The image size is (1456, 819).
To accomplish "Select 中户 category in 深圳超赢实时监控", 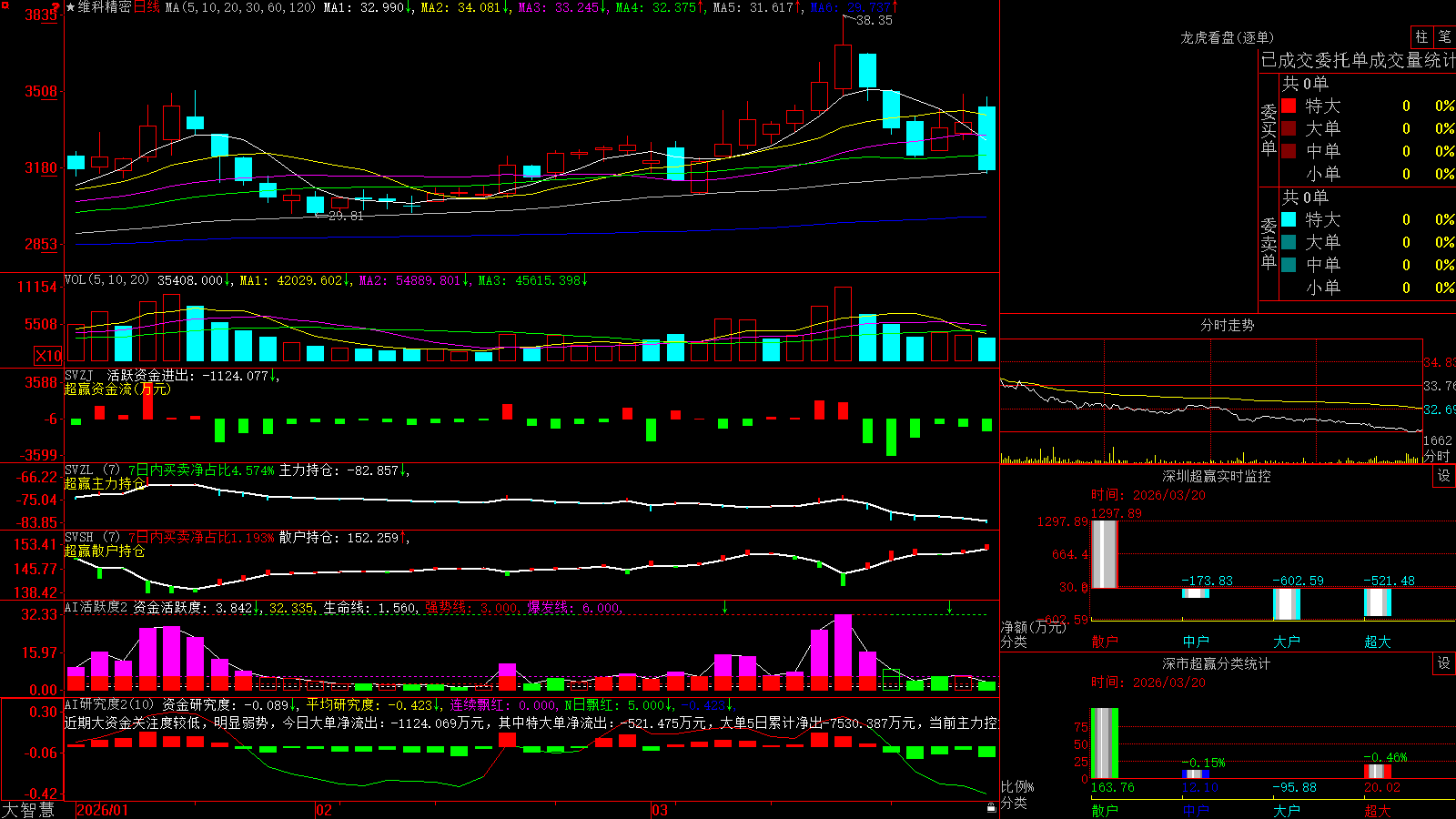I will pyautogui.click(x=1196, y=642).
